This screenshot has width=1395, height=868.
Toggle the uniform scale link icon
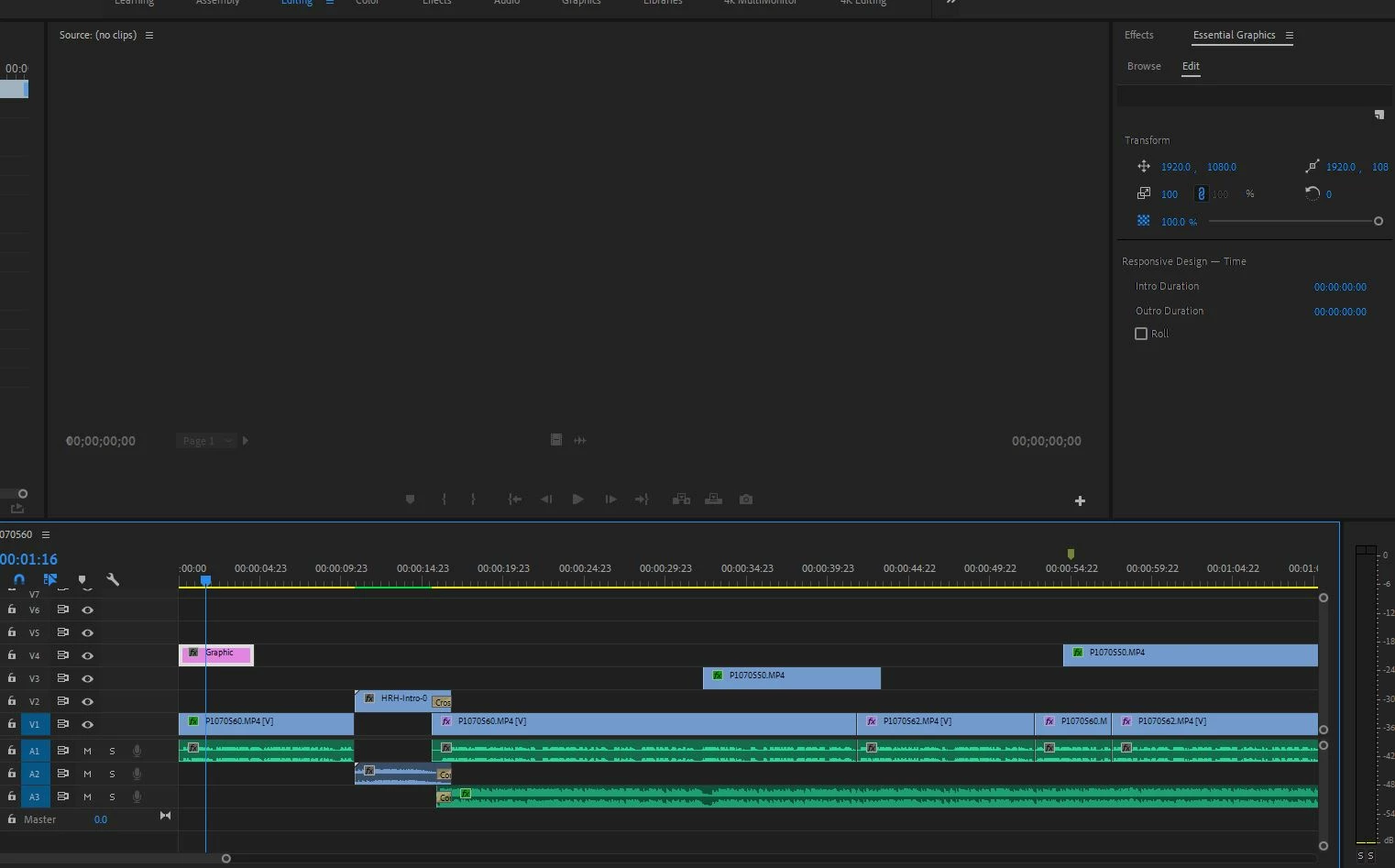click(x=1202, y=193)
